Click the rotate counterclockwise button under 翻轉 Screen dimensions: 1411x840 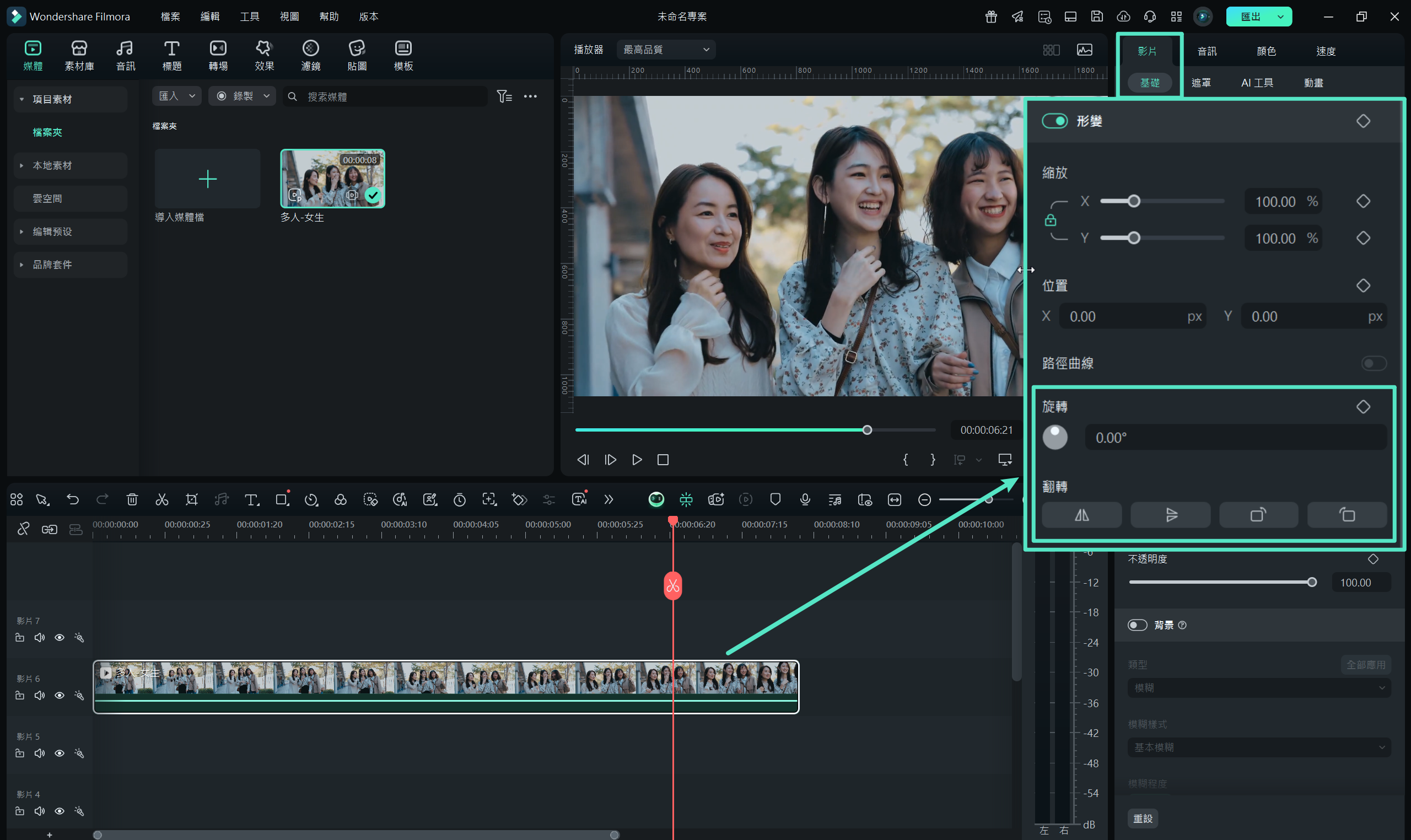pos(1347,515)
